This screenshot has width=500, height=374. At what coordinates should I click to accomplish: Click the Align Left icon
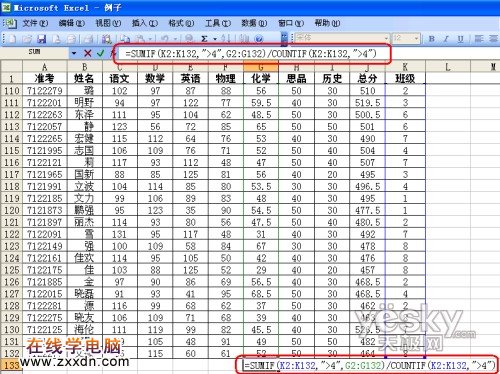[479, 39]
